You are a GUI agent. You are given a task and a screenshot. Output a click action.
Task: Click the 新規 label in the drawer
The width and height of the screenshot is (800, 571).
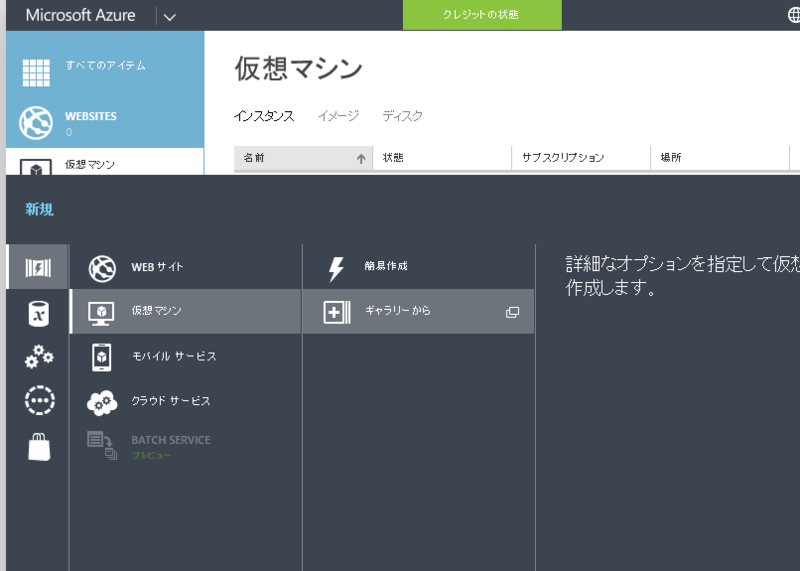[x=39, y=209]
